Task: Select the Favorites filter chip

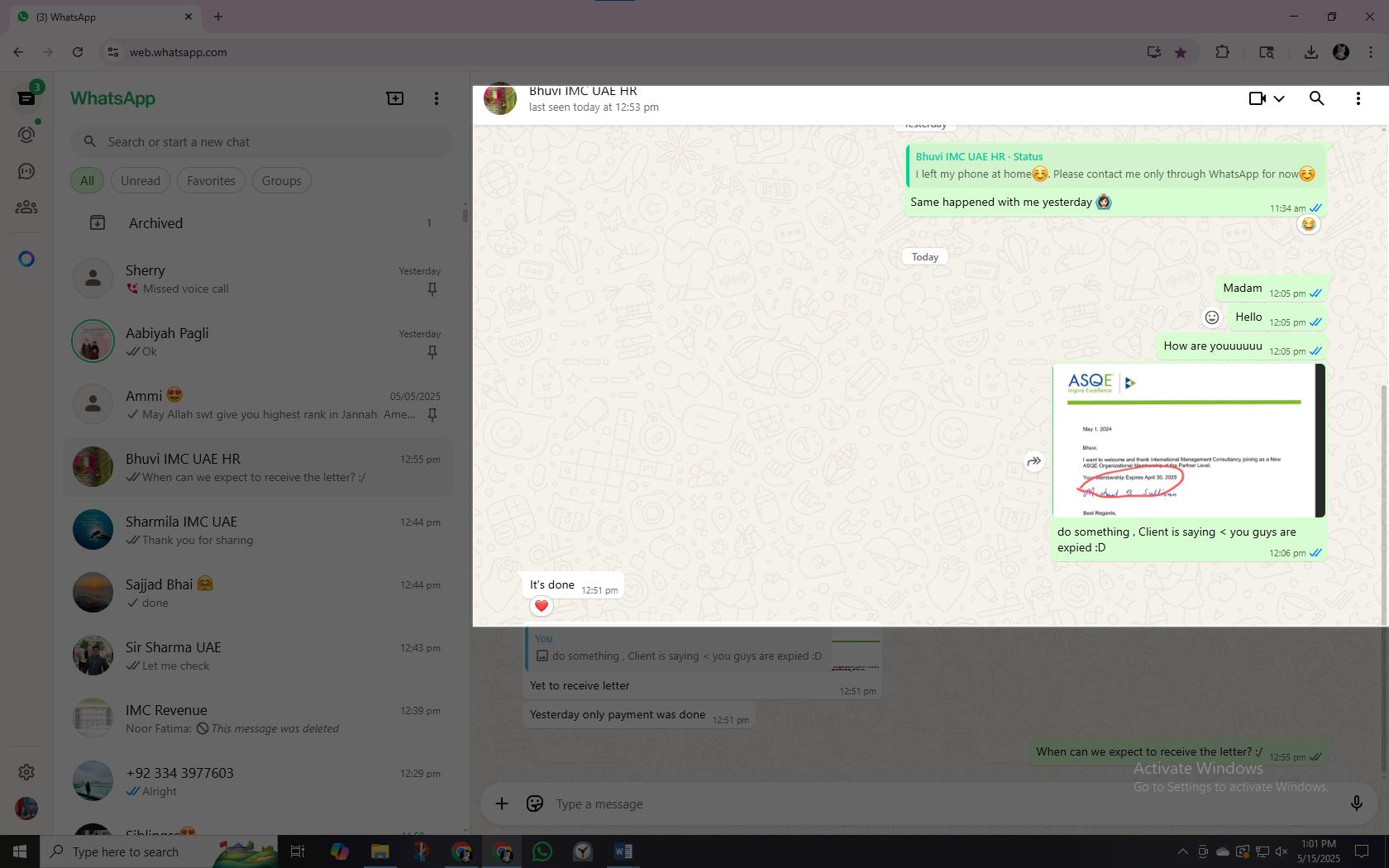Action: (x=211, y=180)
